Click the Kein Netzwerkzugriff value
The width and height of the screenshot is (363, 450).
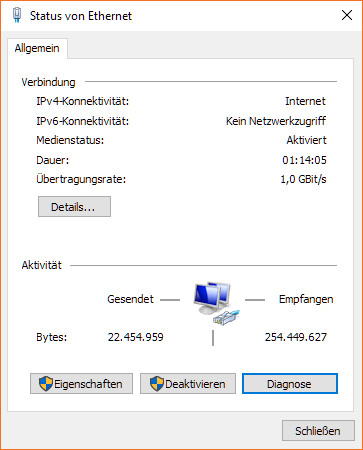[276, 121]
